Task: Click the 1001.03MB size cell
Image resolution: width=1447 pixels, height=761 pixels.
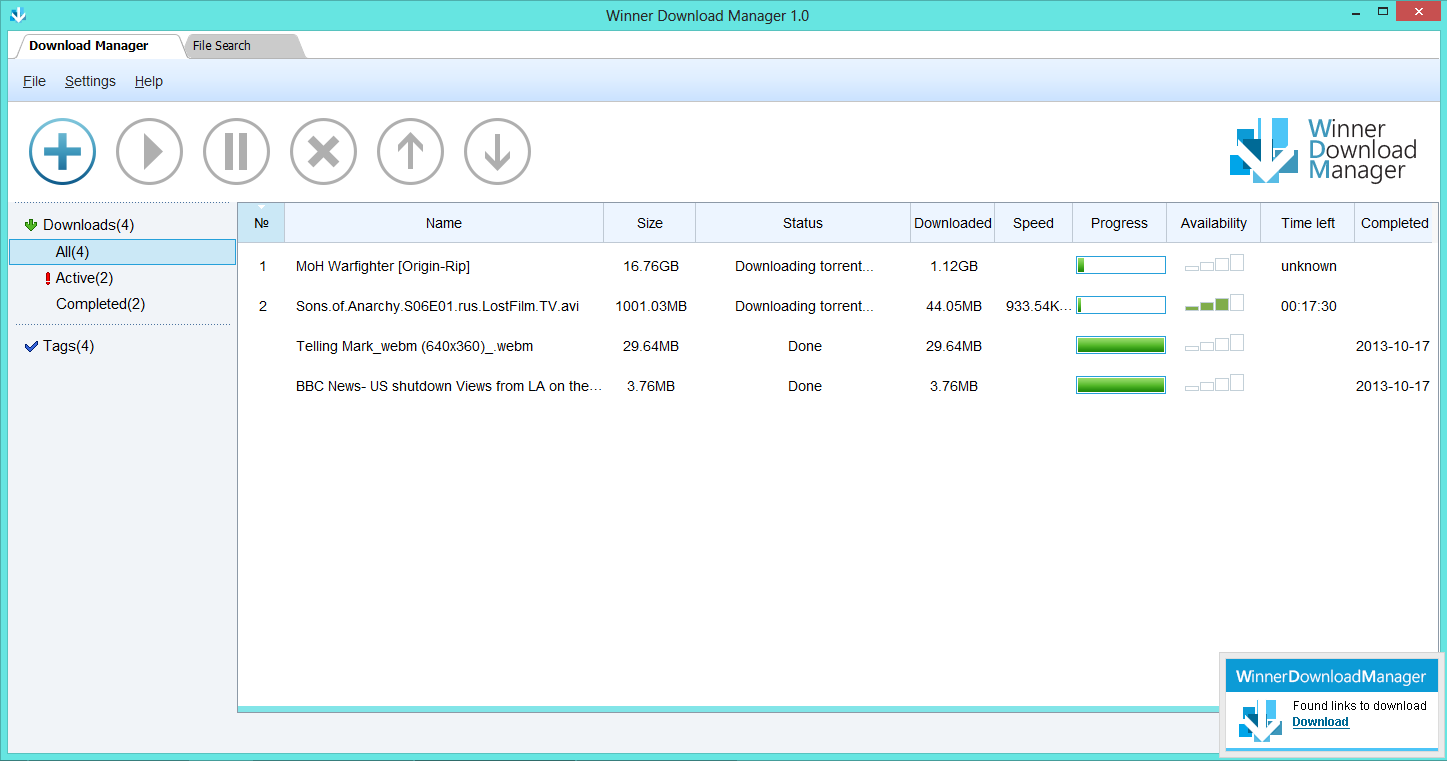Action: point(651,306)
